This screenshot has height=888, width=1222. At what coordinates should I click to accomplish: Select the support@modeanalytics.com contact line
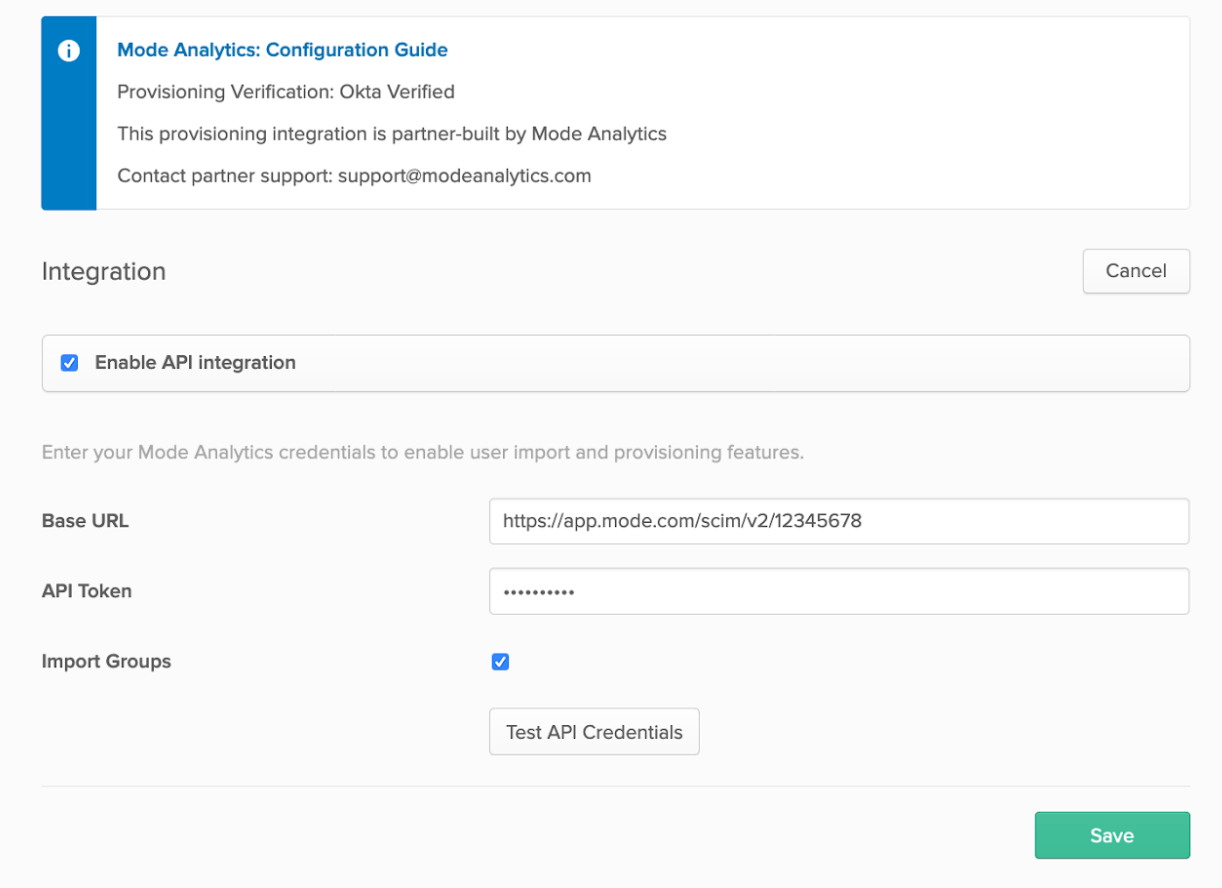[354, 176]
